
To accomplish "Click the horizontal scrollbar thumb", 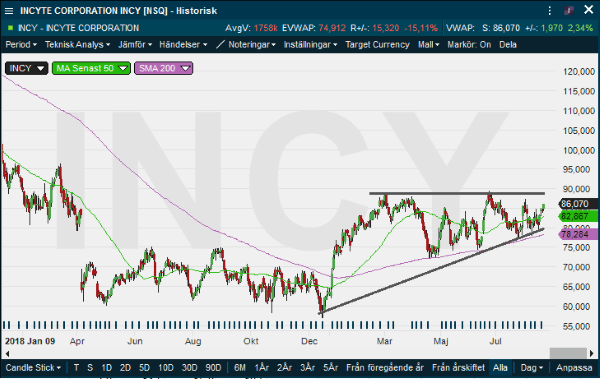I will click(x=568, y=353).
